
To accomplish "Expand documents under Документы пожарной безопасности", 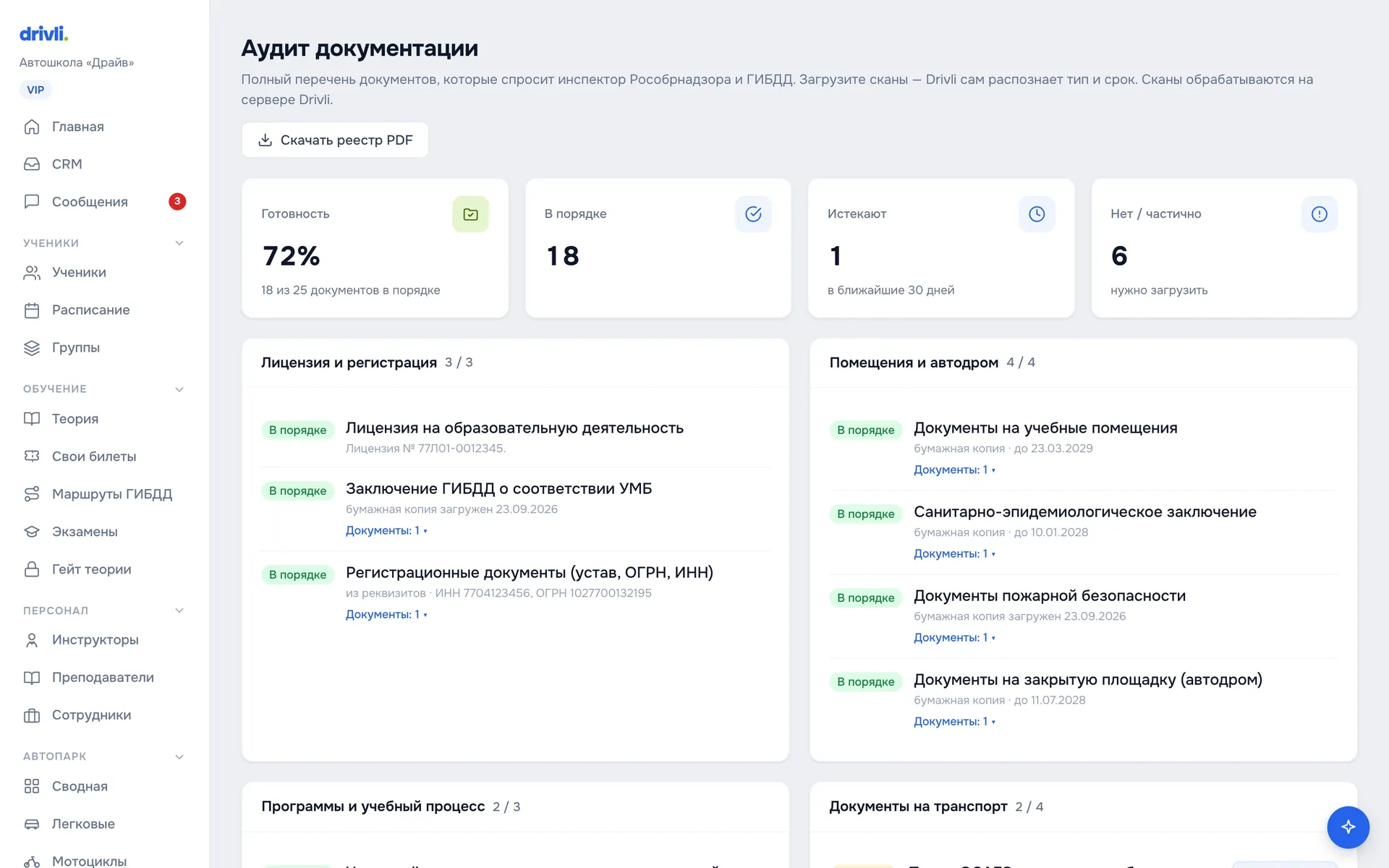I will click(x=954, y=637).
